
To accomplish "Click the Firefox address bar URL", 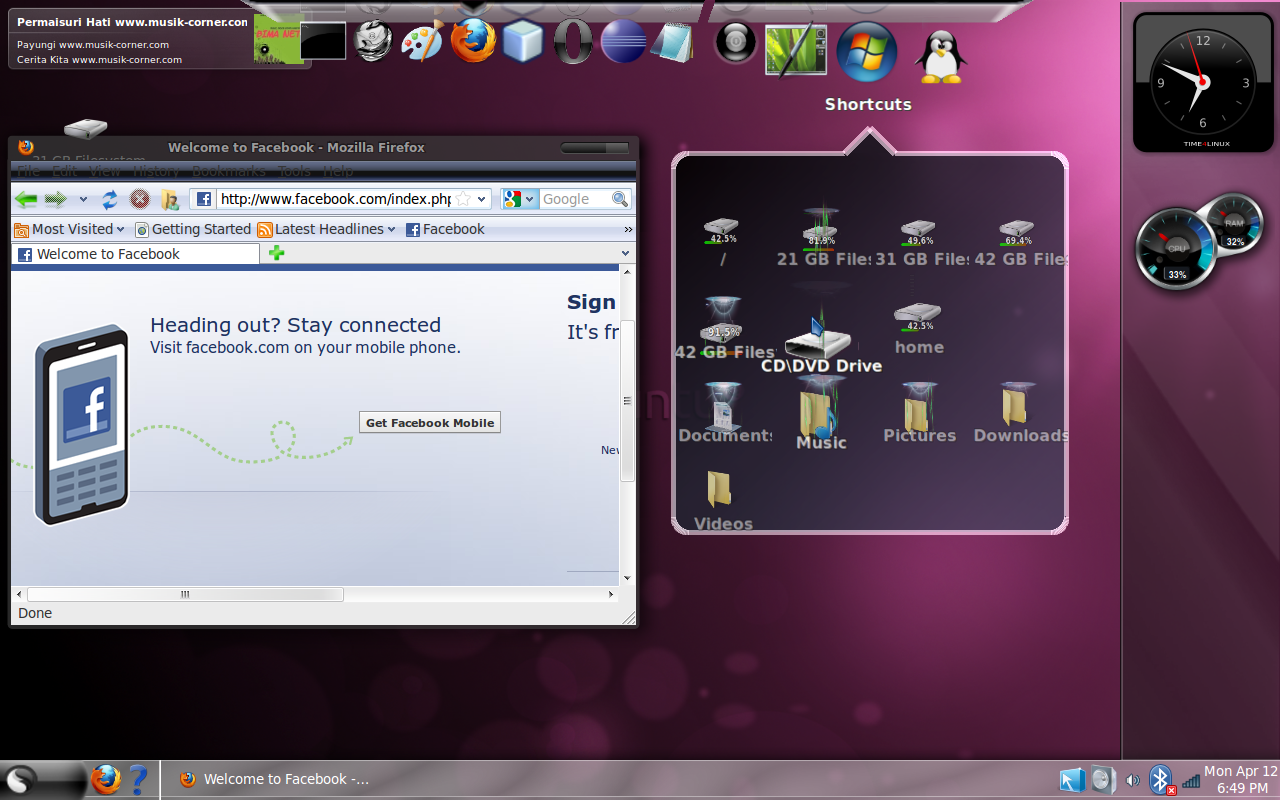I will [335, 199].
